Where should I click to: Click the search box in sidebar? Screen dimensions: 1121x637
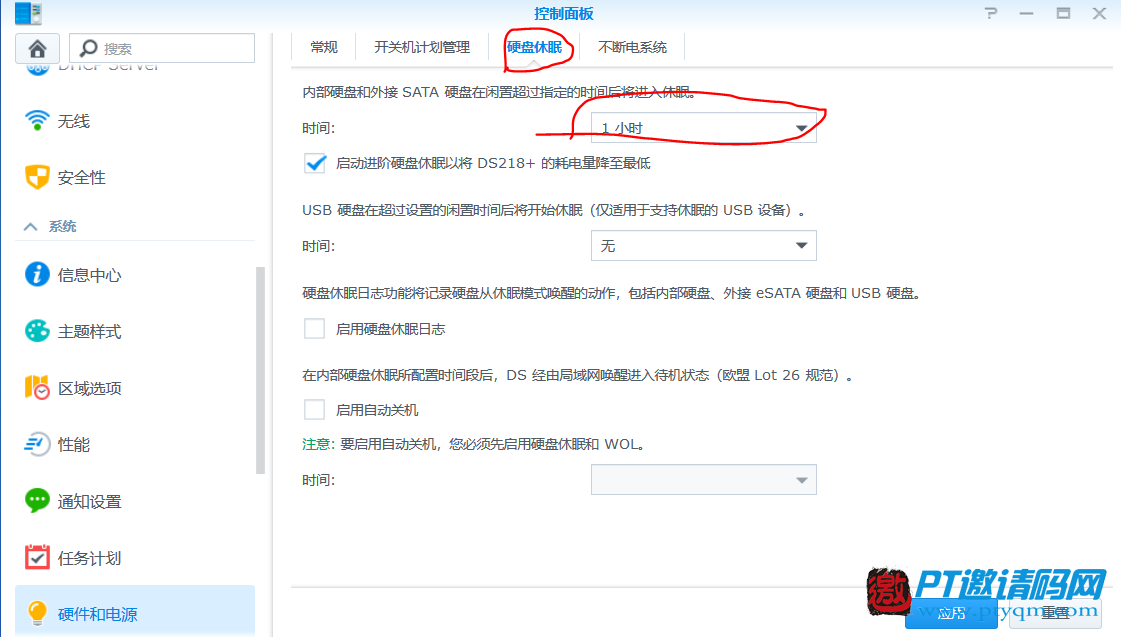pyautogui.click(x=162, y=48)
